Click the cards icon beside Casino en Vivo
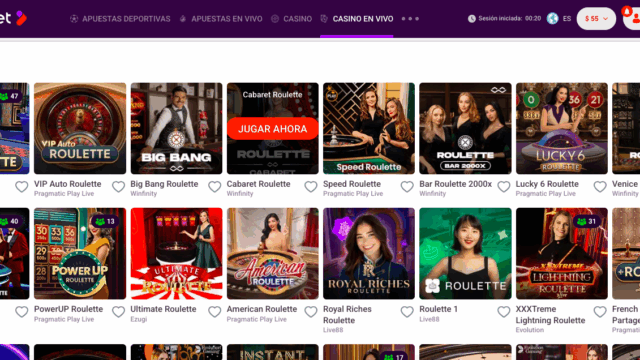640x360 pixels. click(x=324, y=19)
